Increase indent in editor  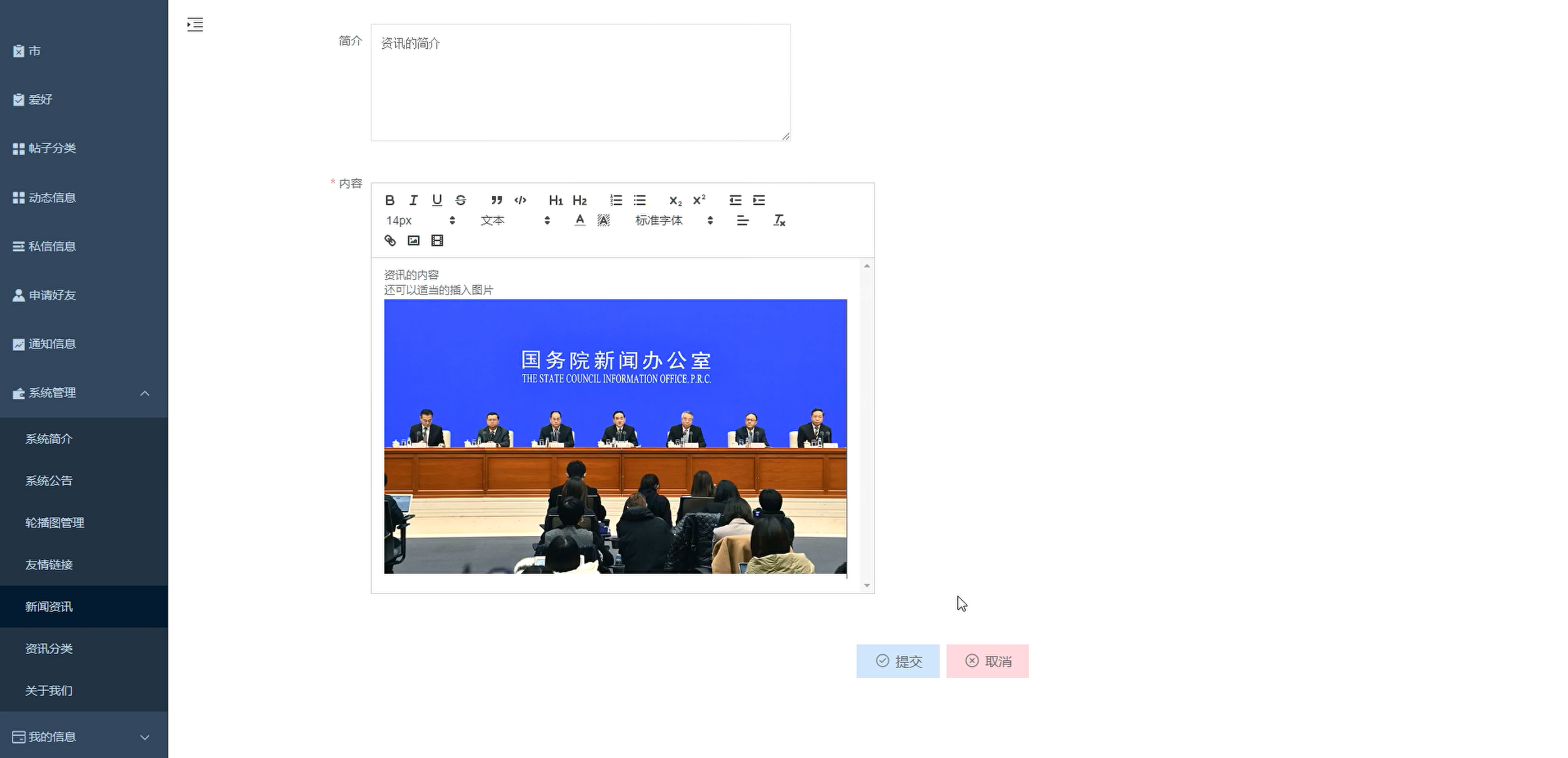(759, 200)
